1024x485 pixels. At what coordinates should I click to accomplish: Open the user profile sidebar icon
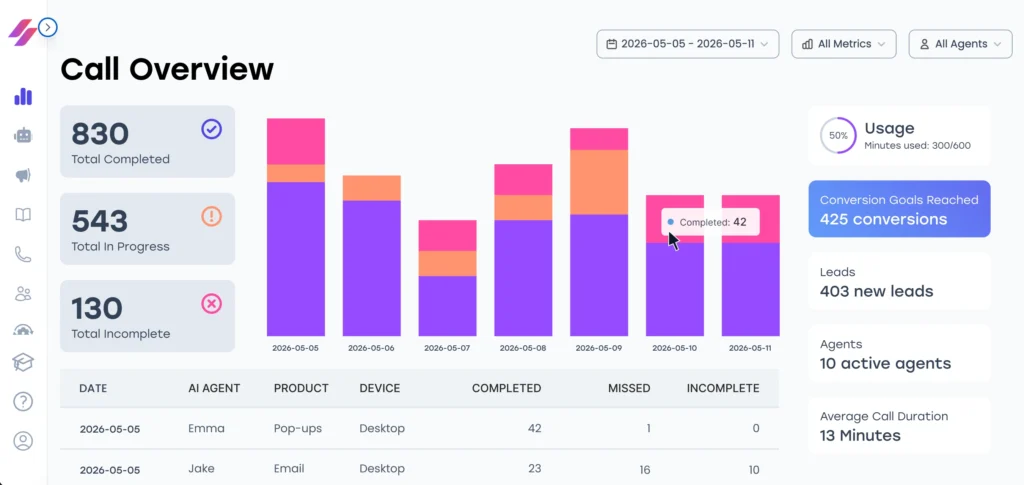pyautogui.click(x=23, y=441)
